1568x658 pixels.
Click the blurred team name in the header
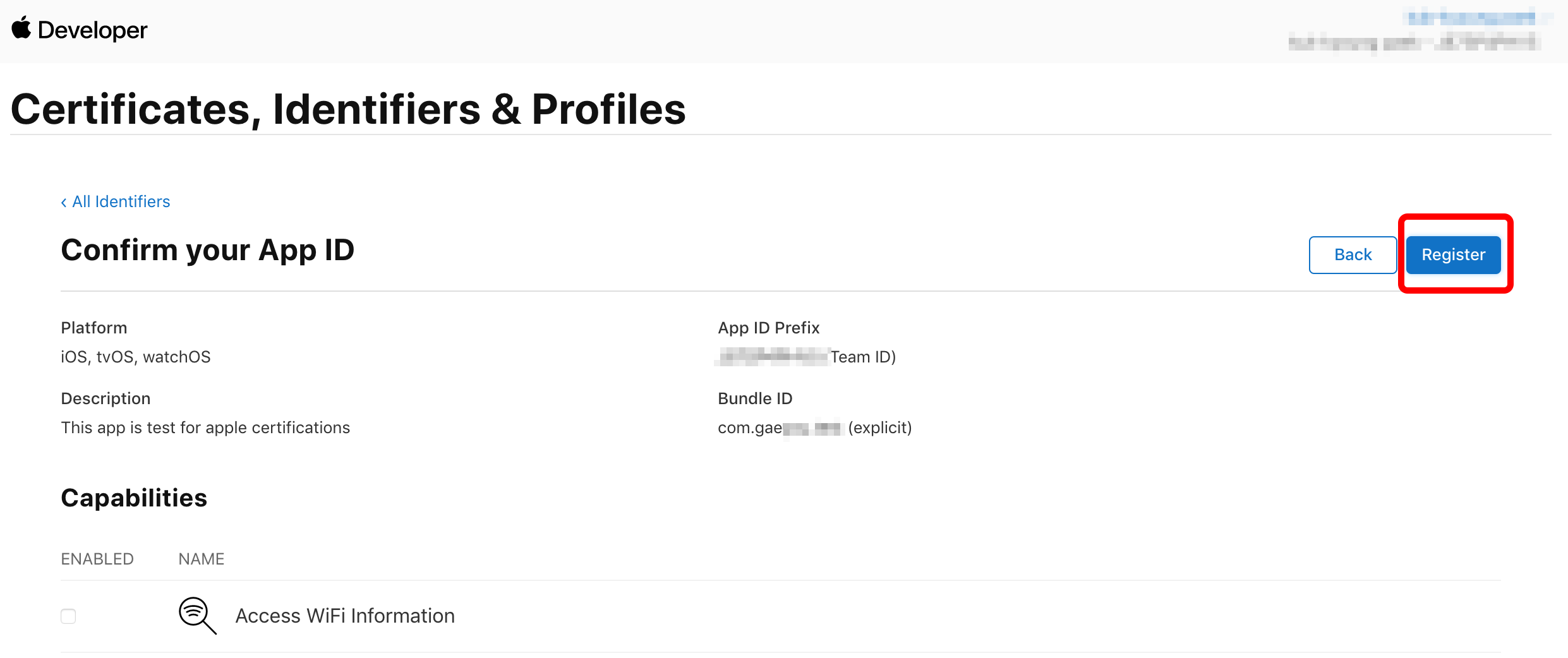tap(1414, 43)
